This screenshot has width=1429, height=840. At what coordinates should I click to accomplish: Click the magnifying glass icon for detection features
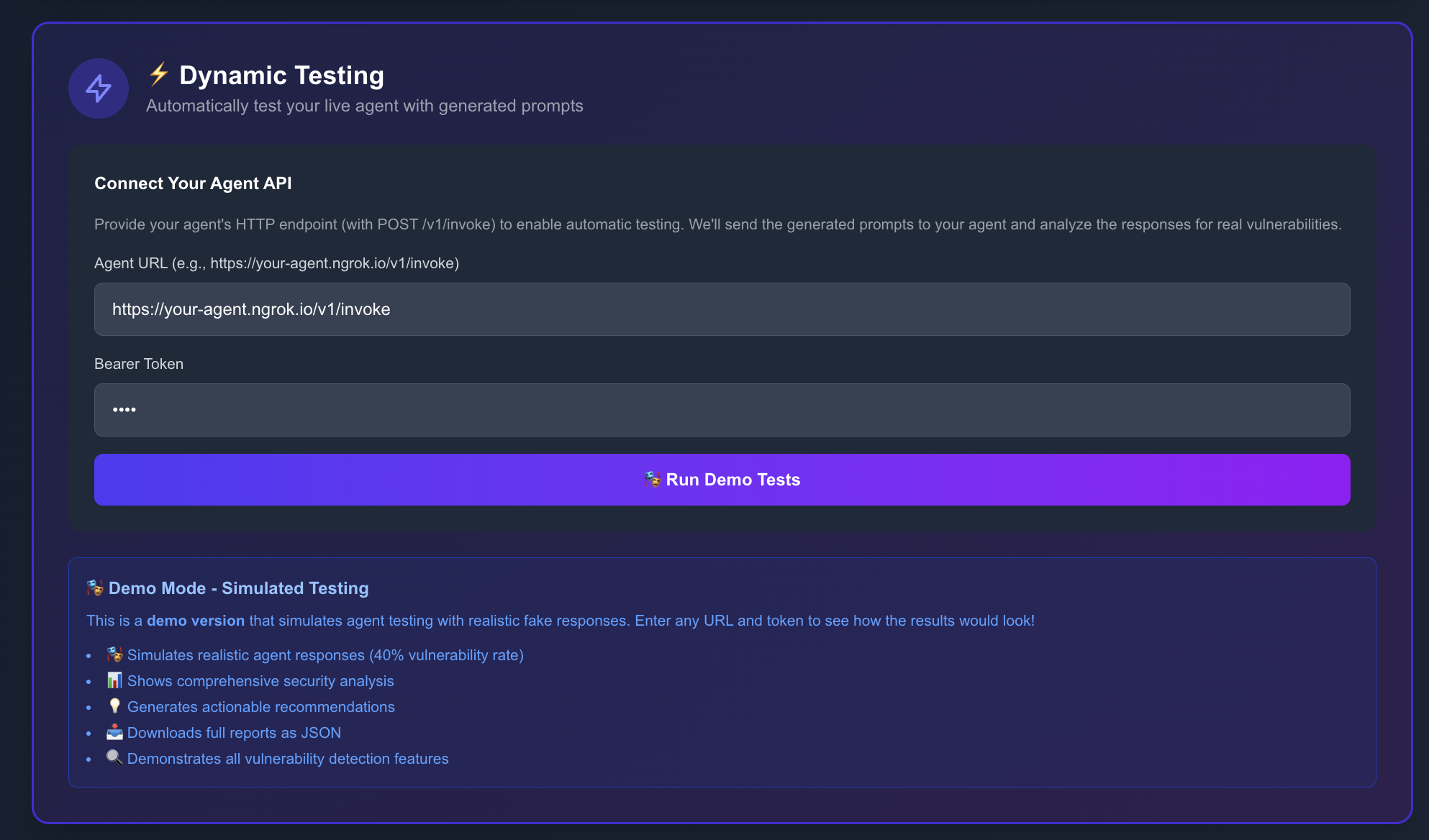tap(114, 758)
